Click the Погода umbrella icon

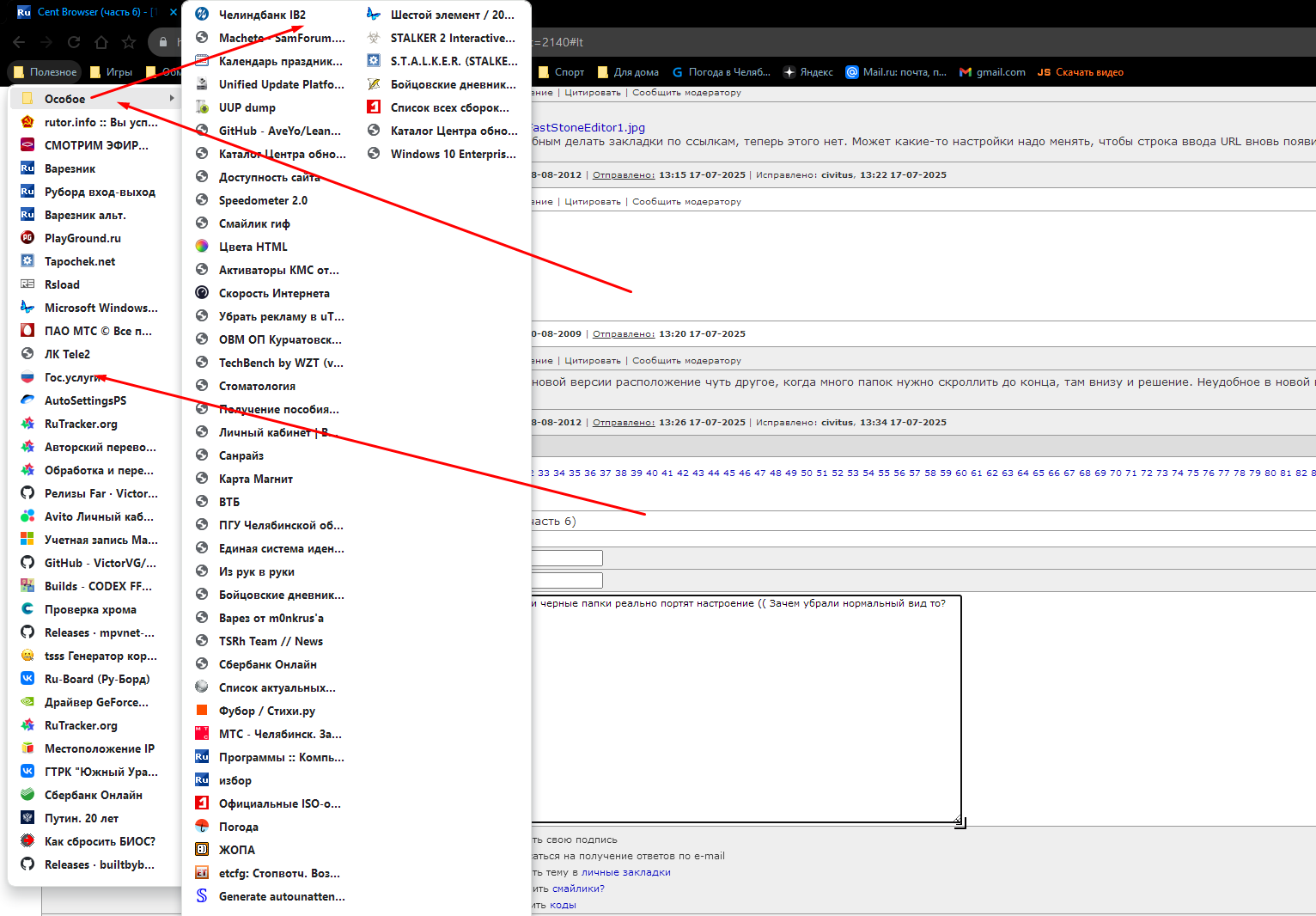pos(202,827)
